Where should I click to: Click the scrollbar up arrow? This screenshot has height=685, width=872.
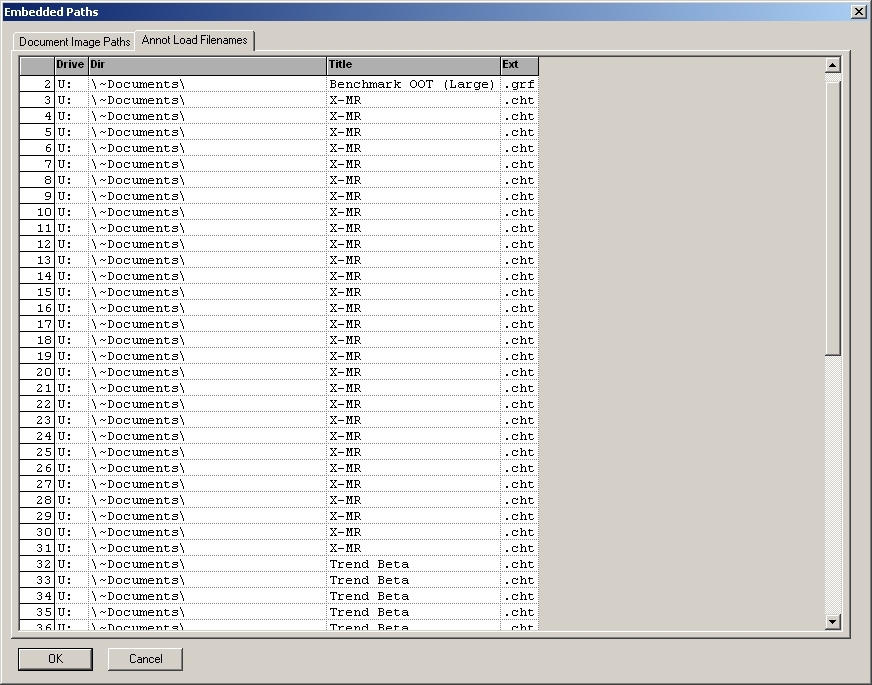pos(832,66)
